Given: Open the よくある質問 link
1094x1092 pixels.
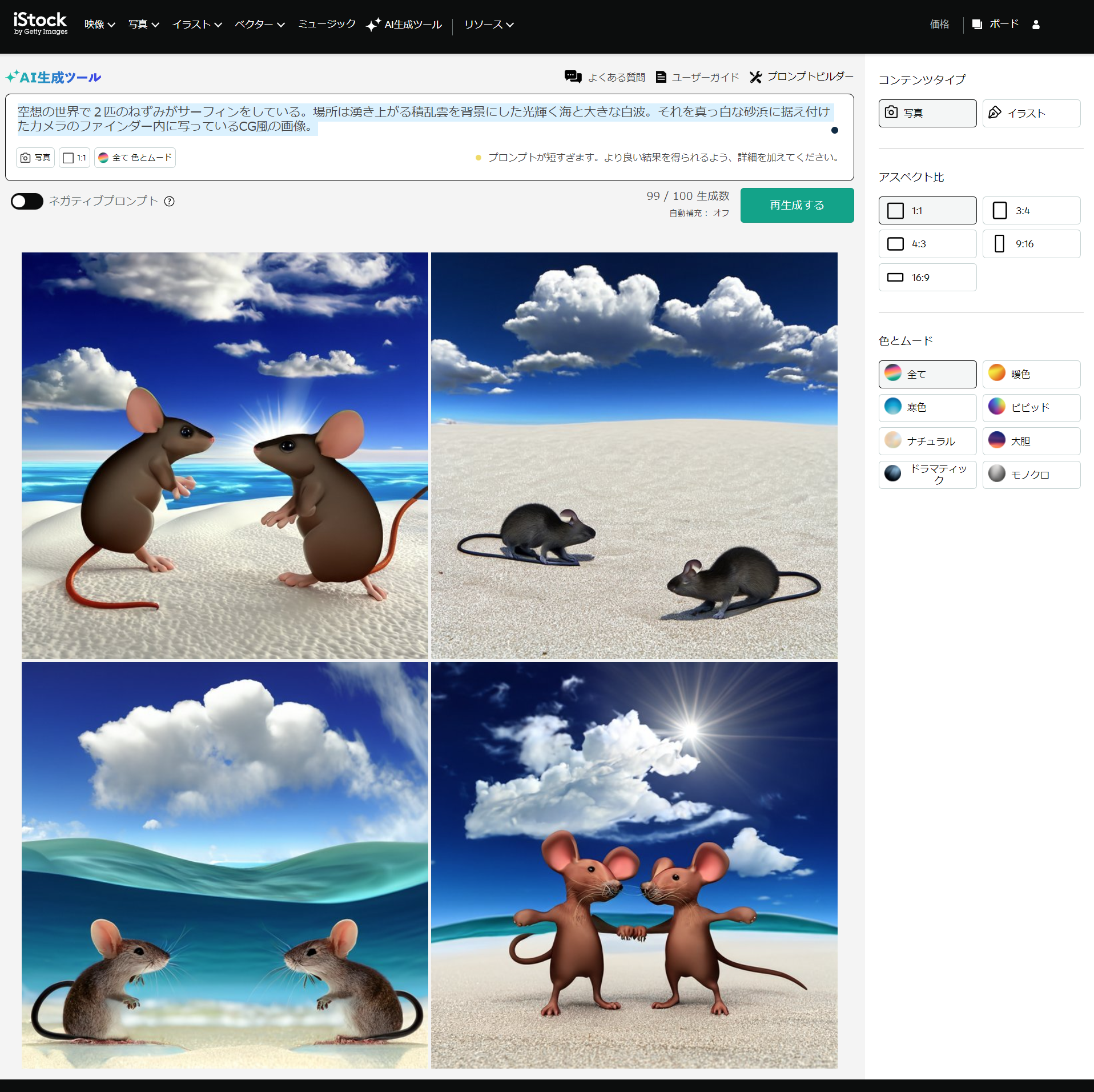Looking at the screenshot, I should point(617,77).
